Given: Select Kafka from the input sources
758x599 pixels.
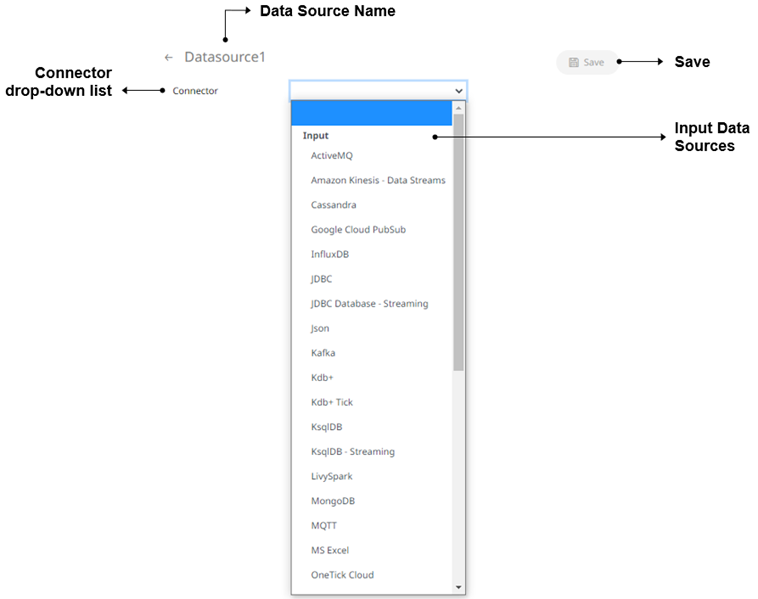Looking at the screenshot, I should click(x=323, y=353).
